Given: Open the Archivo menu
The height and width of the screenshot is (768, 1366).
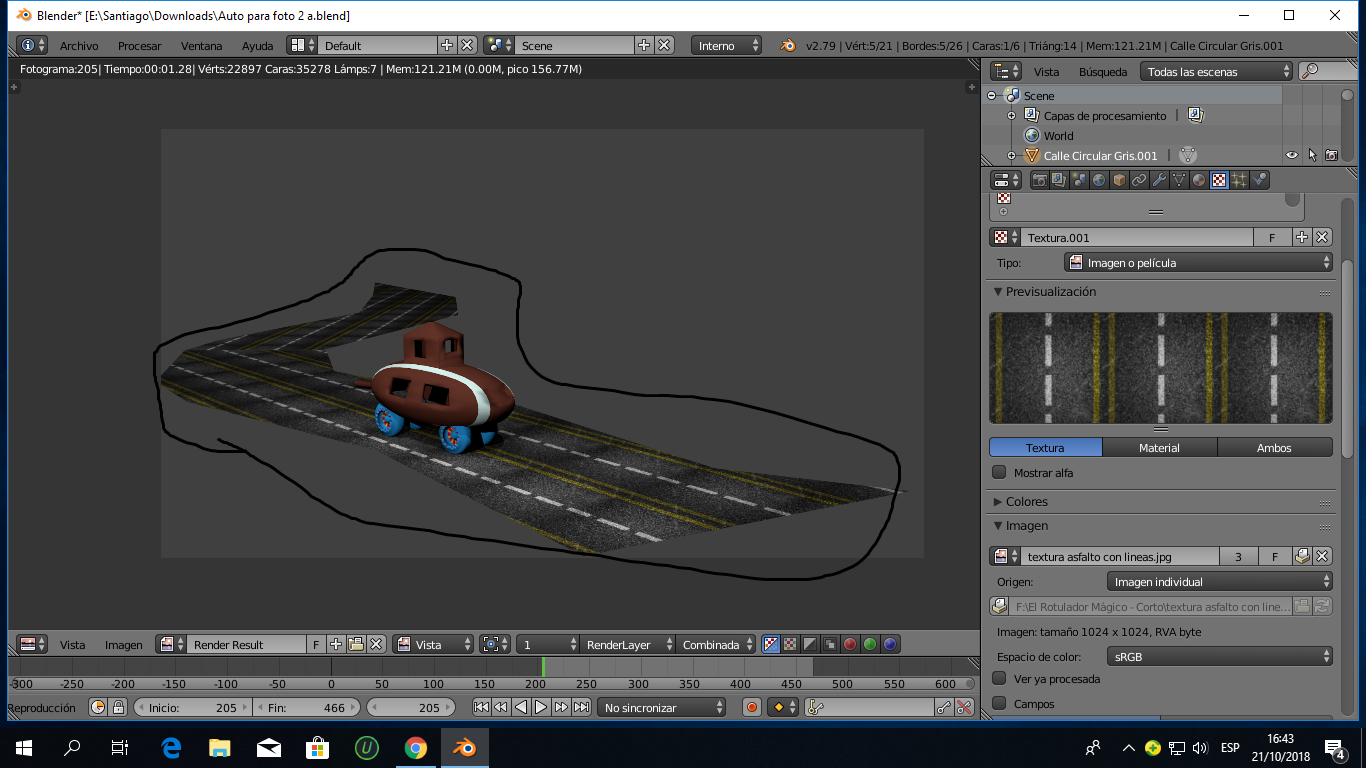Looking at the screenshot, I should [79, 46].
